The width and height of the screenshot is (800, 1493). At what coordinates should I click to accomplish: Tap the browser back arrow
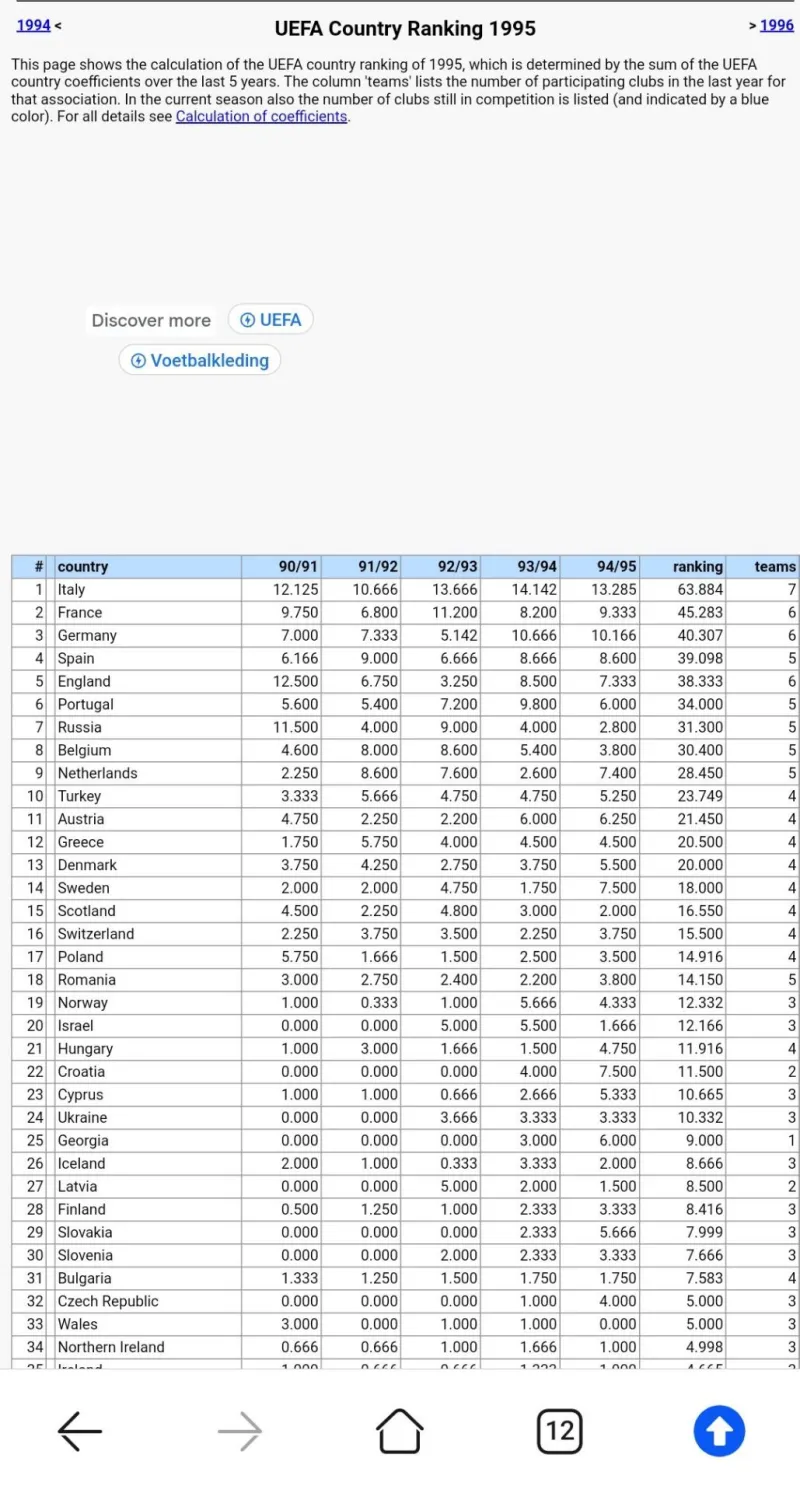(80, 1431)
